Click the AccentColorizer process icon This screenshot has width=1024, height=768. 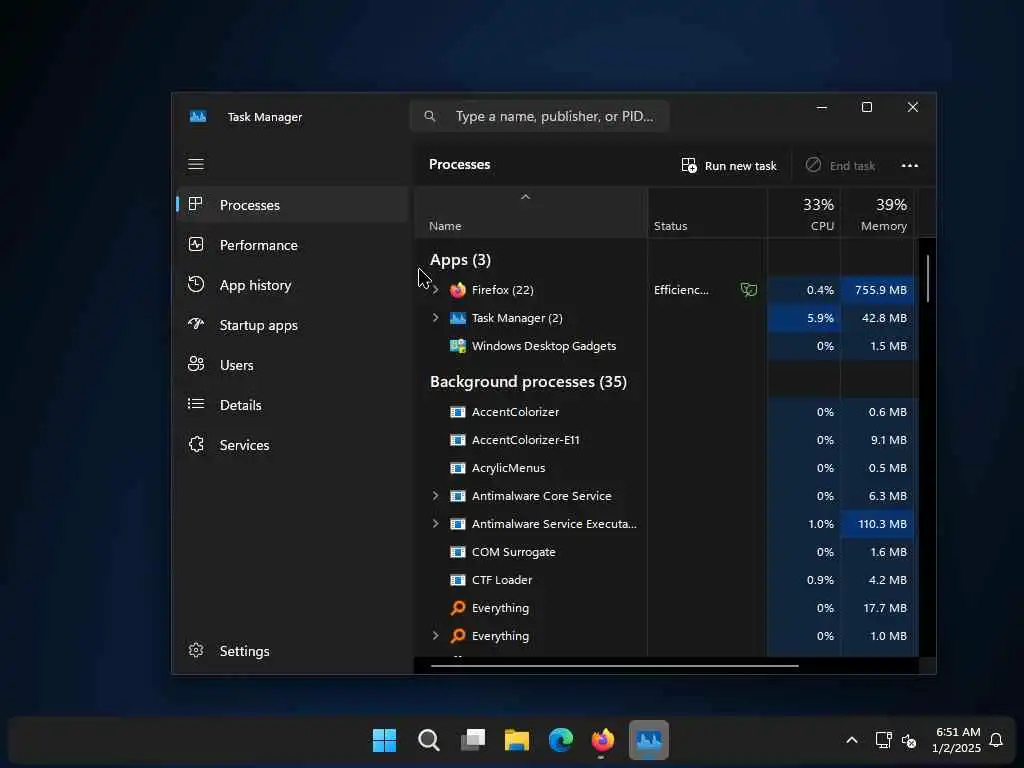coord(458,412)
